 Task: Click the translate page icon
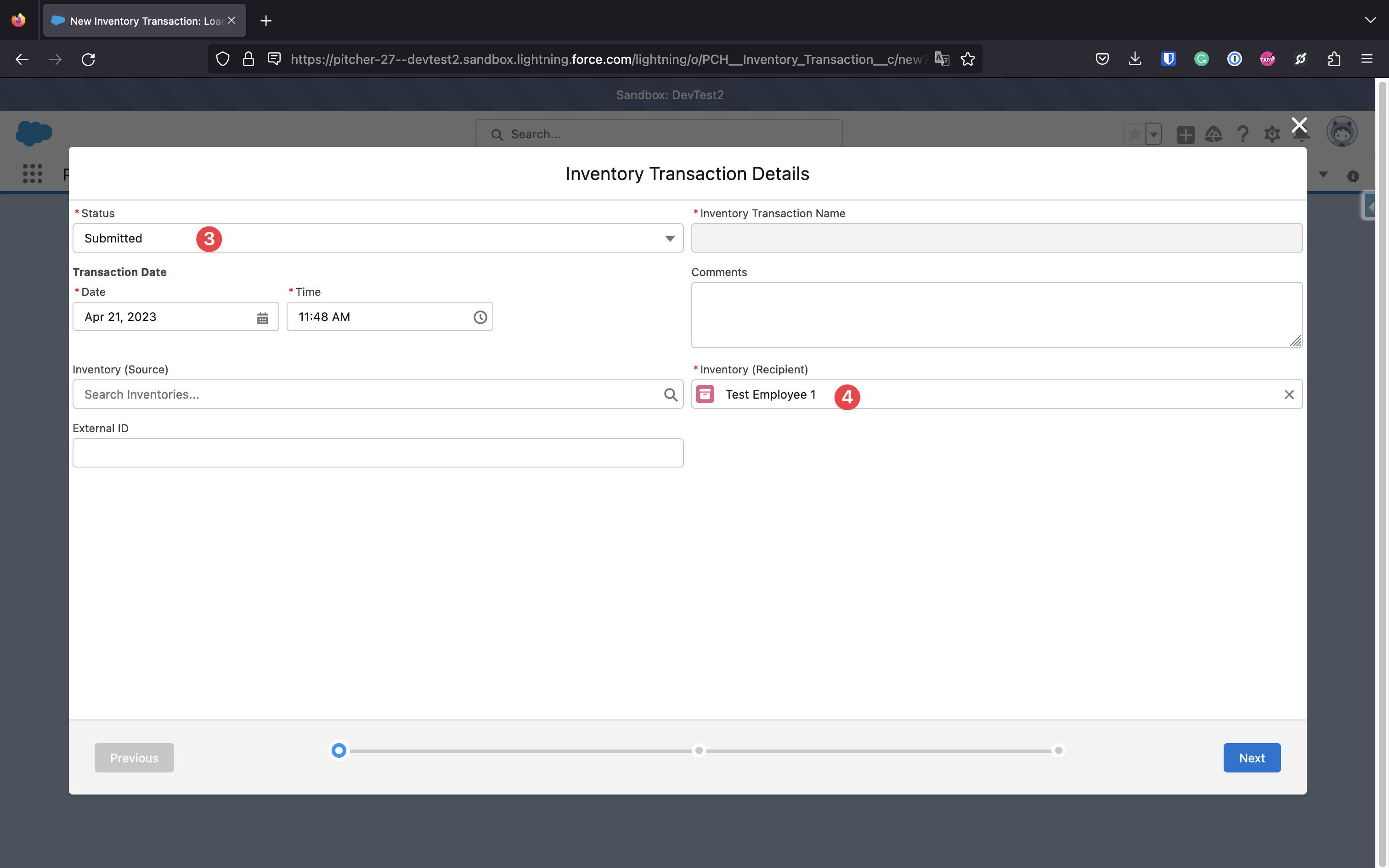[941, 59]
